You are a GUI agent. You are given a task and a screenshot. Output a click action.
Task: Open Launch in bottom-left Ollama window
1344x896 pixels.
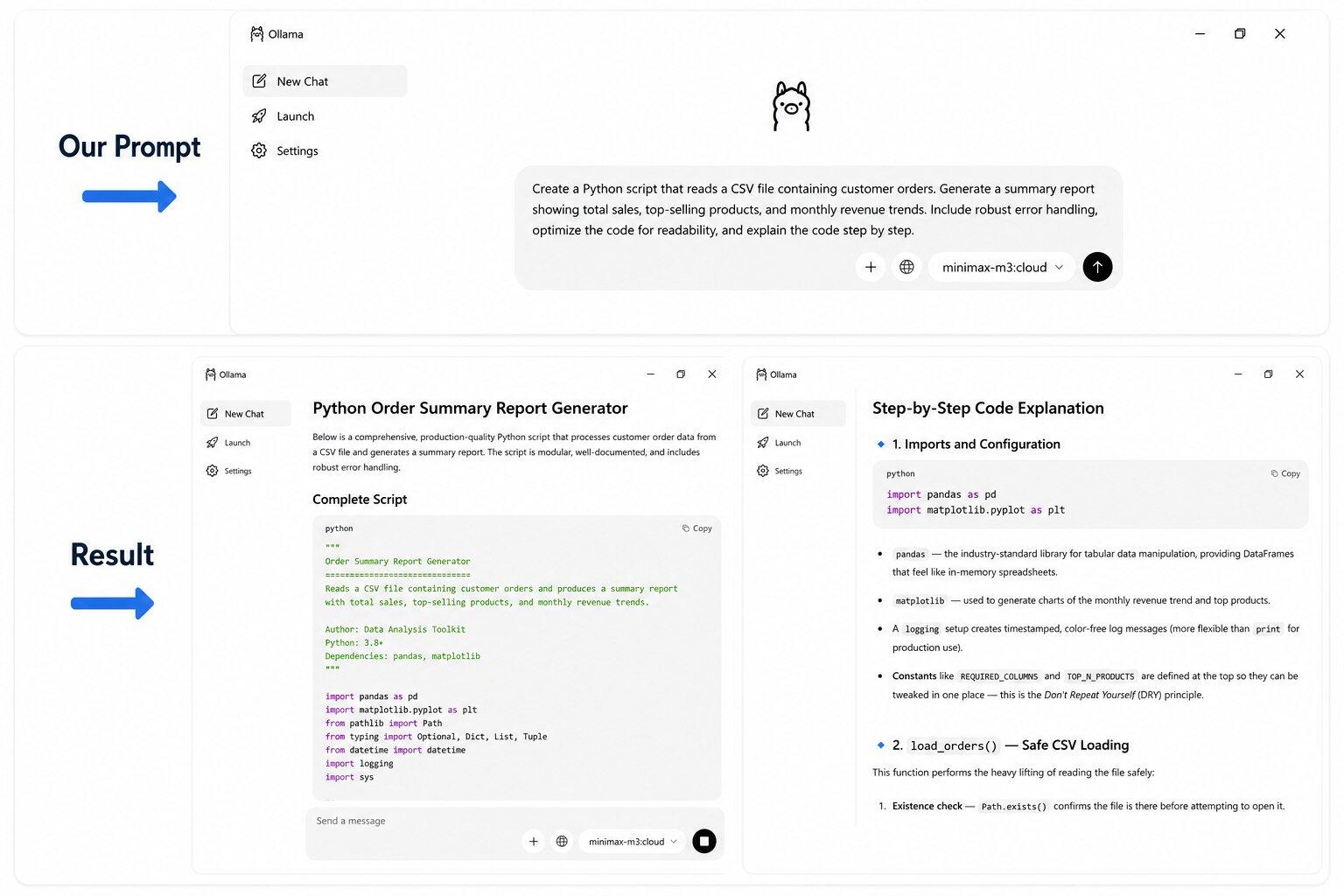(237, 443)
